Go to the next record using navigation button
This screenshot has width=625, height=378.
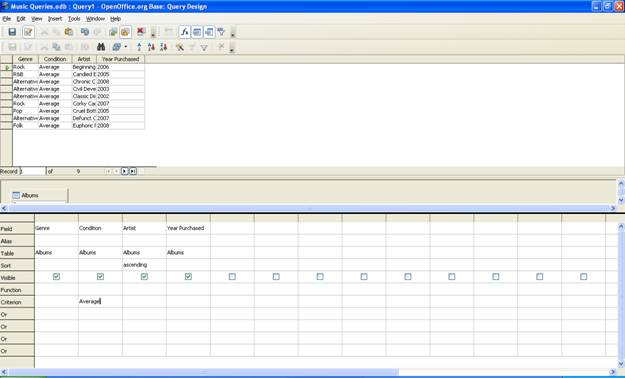click(x=124, y=171)
